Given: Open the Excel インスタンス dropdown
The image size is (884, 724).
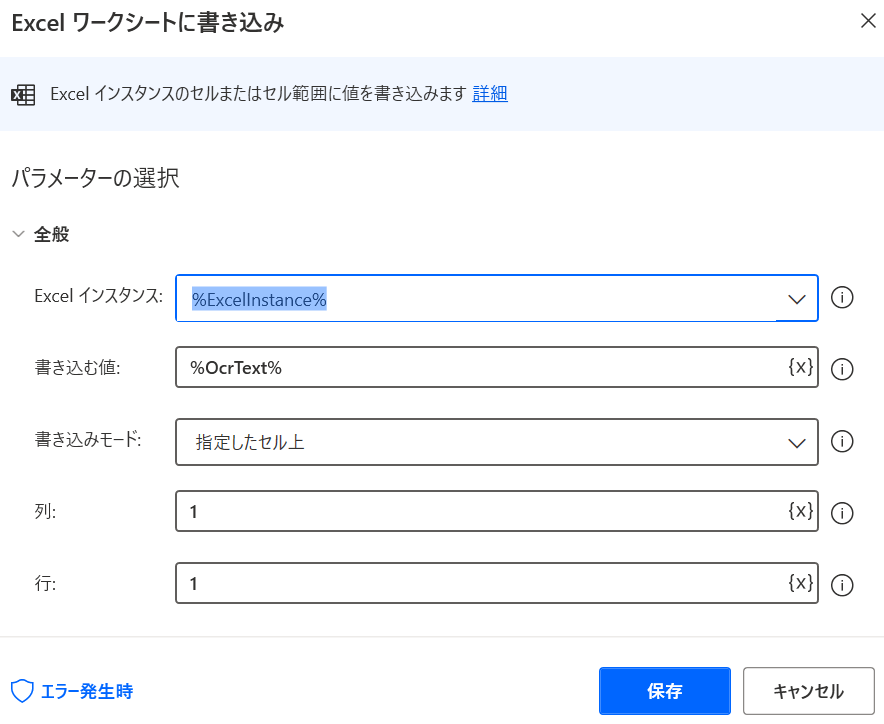Looking at the screenshot, I should [x=796, y=298].
